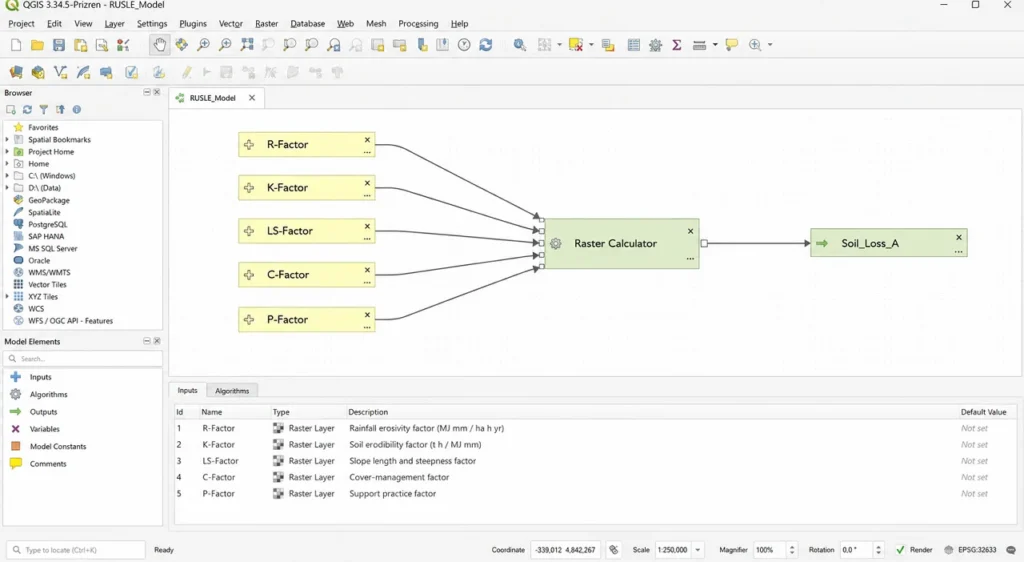Click the New Project icon
Viewport: 1024px width, 562px height.
(x=16, y=45)
